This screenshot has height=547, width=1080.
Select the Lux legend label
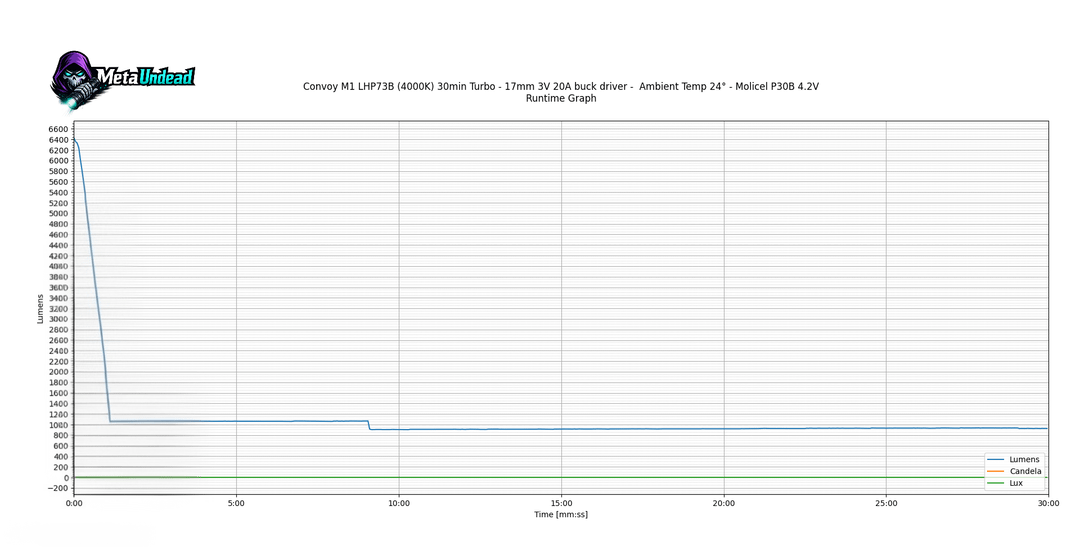[1018, 483]
